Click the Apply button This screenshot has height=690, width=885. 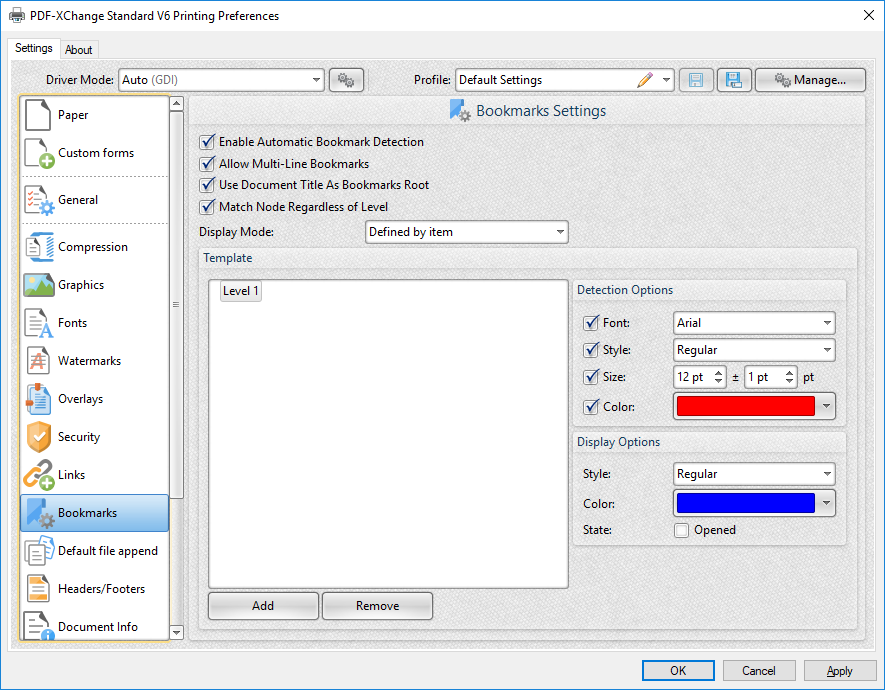click(x=840, y=671)
